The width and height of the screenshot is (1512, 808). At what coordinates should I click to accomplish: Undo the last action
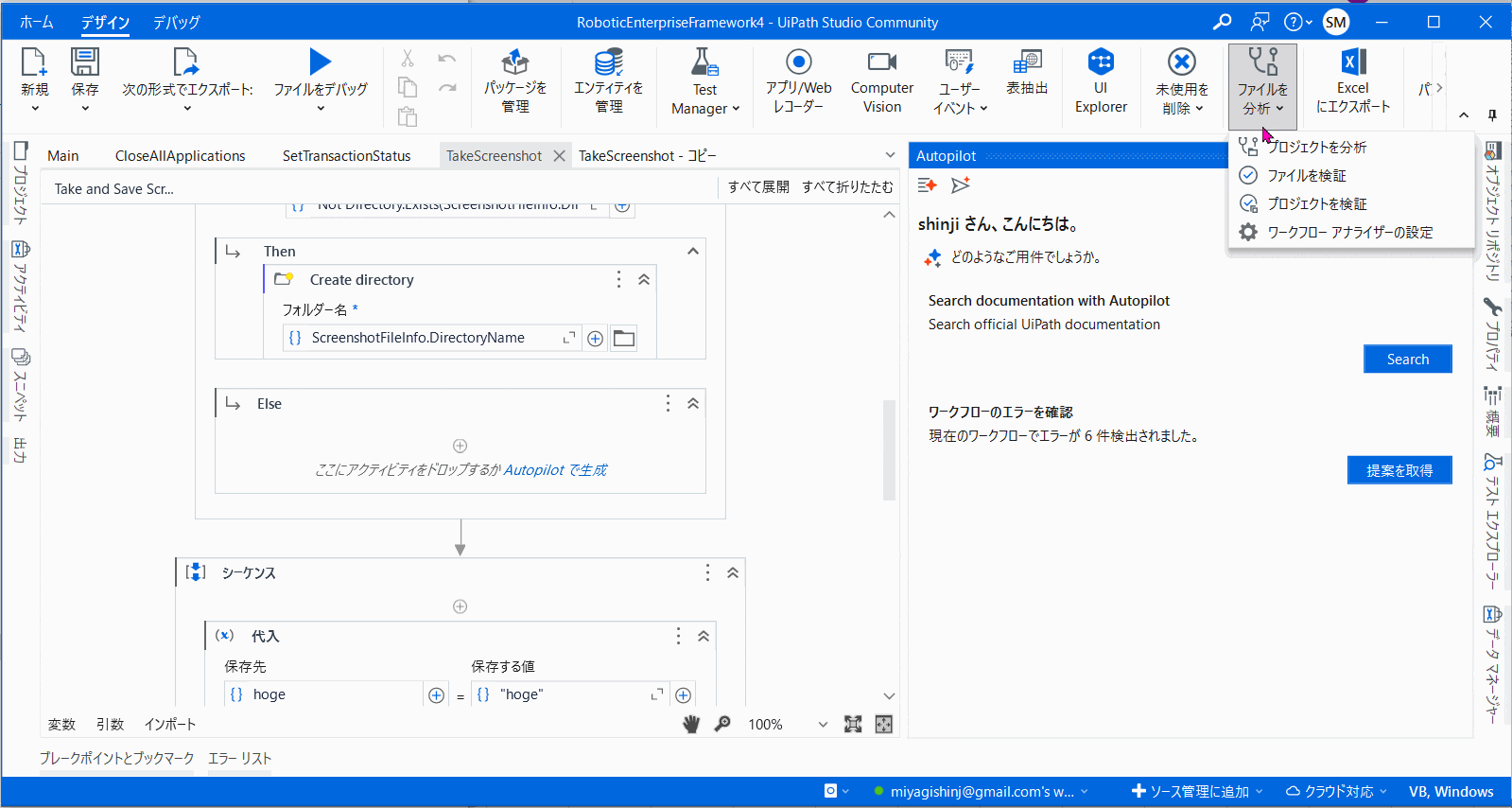447,59
